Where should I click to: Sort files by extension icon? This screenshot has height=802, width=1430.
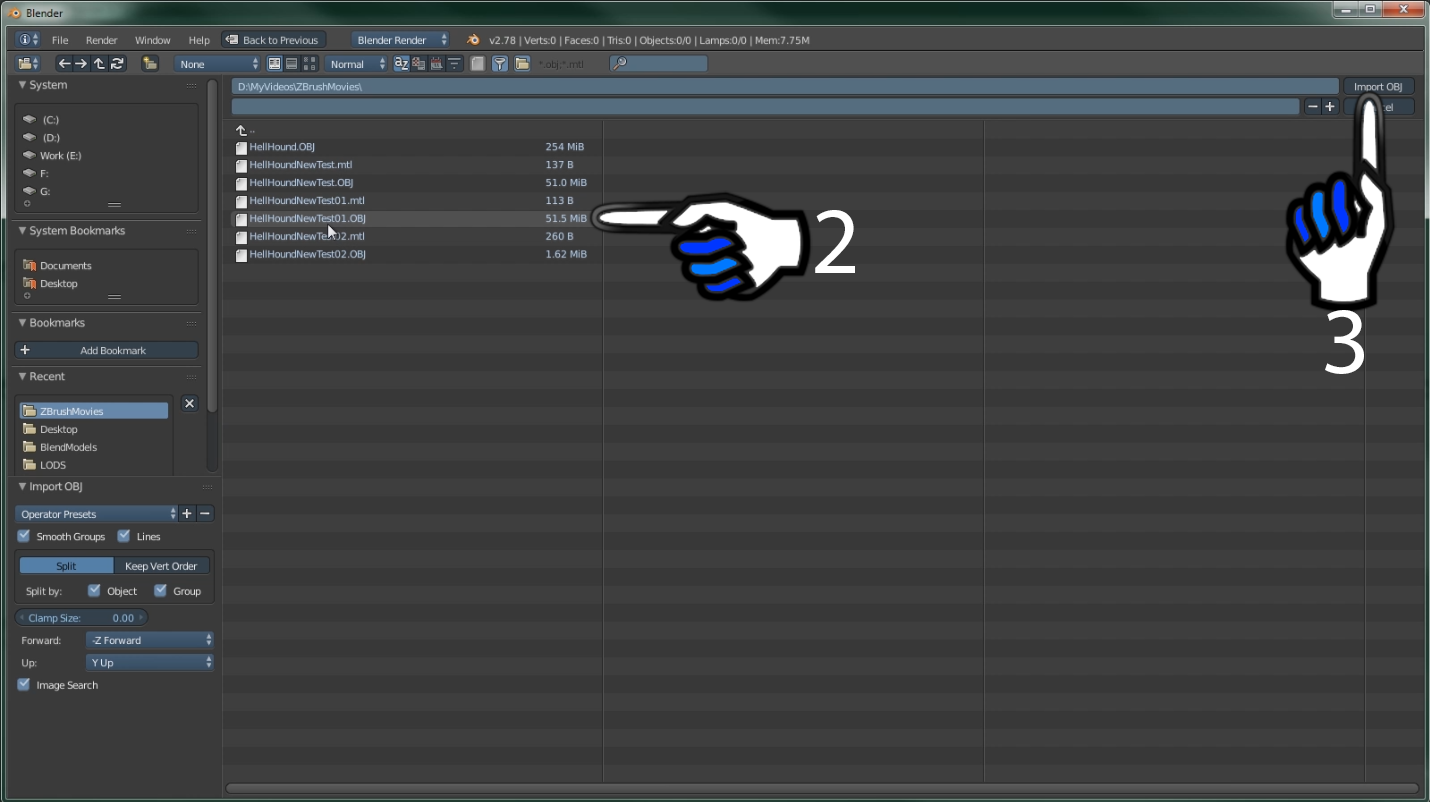(x=418, y=64)
